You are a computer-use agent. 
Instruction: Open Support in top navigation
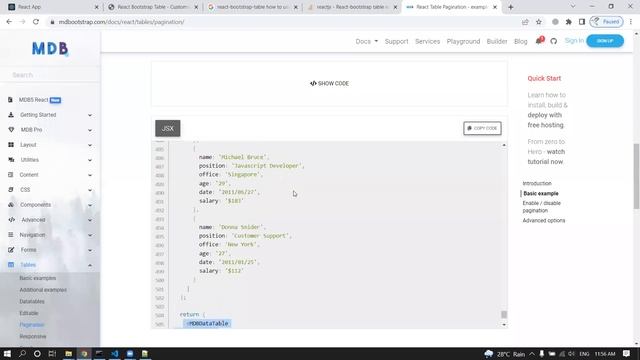396,41
